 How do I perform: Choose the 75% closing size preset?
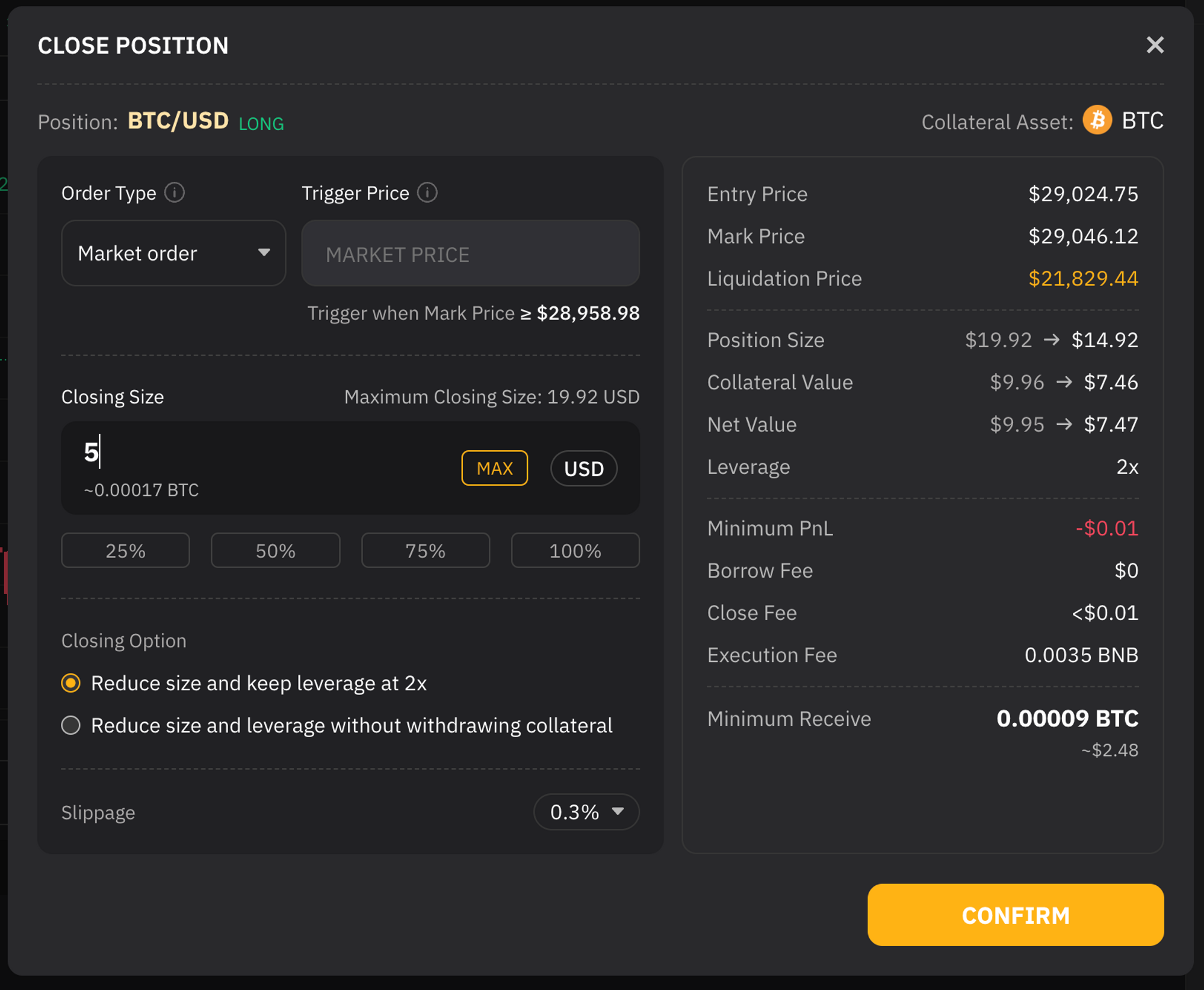point(425,551)
